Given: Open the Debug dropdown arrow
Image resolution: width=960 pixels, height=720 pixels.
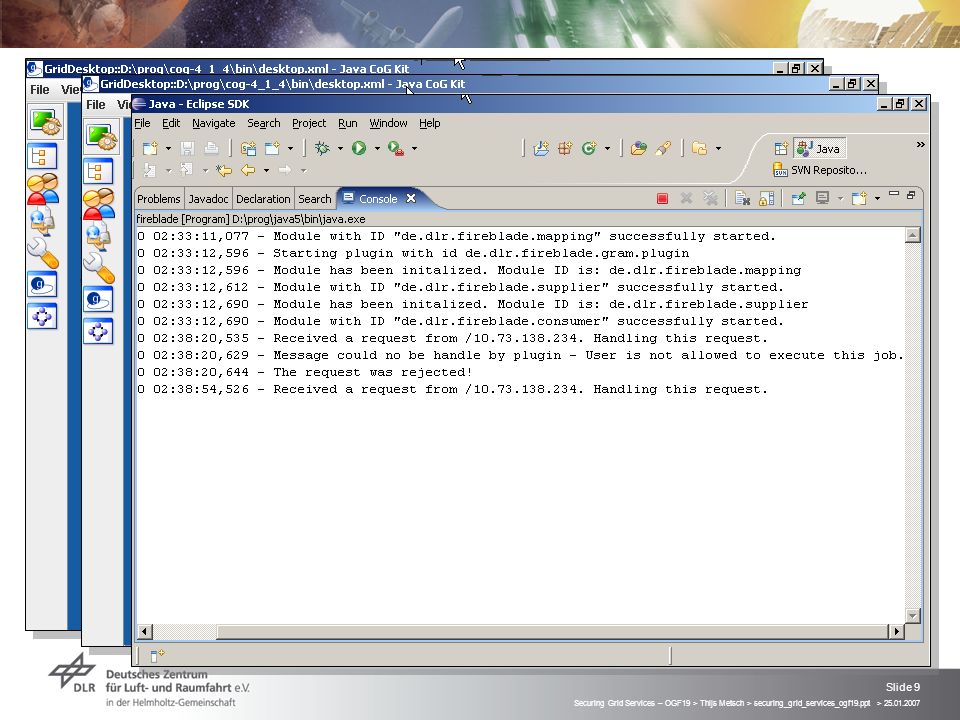Looking at the screenshot, I should tap(340, 149).
